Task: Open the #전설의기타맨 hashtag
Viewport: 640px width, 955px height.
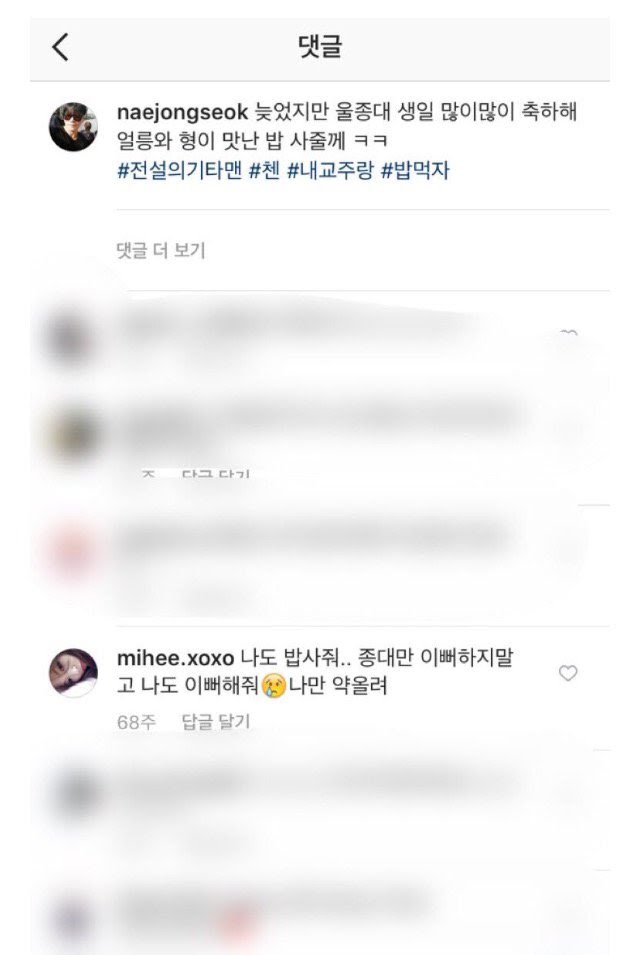Action: coord(180,170)
